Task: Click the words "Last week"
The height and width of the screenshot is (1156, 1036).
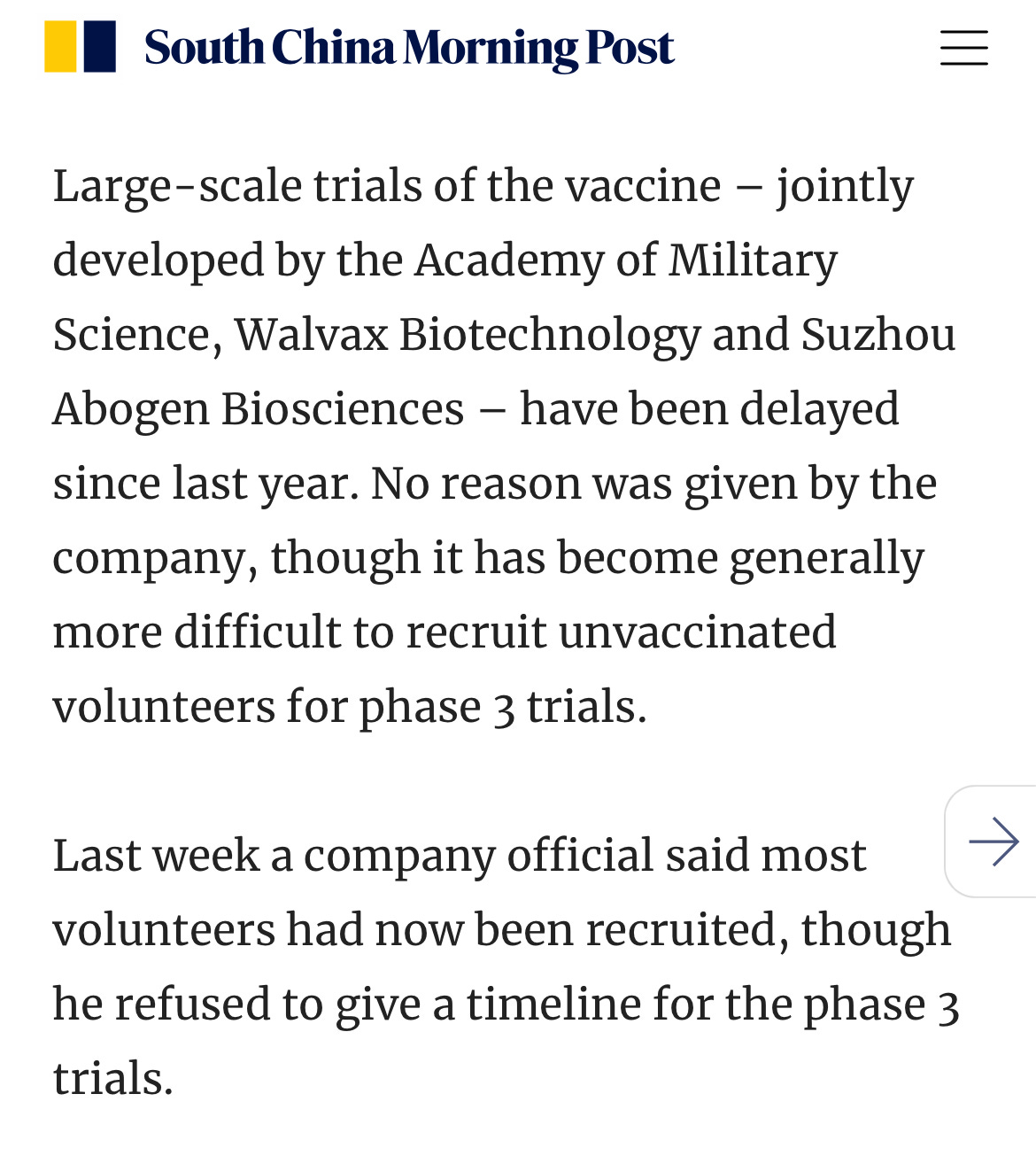Action: click(x=156, y=857)
